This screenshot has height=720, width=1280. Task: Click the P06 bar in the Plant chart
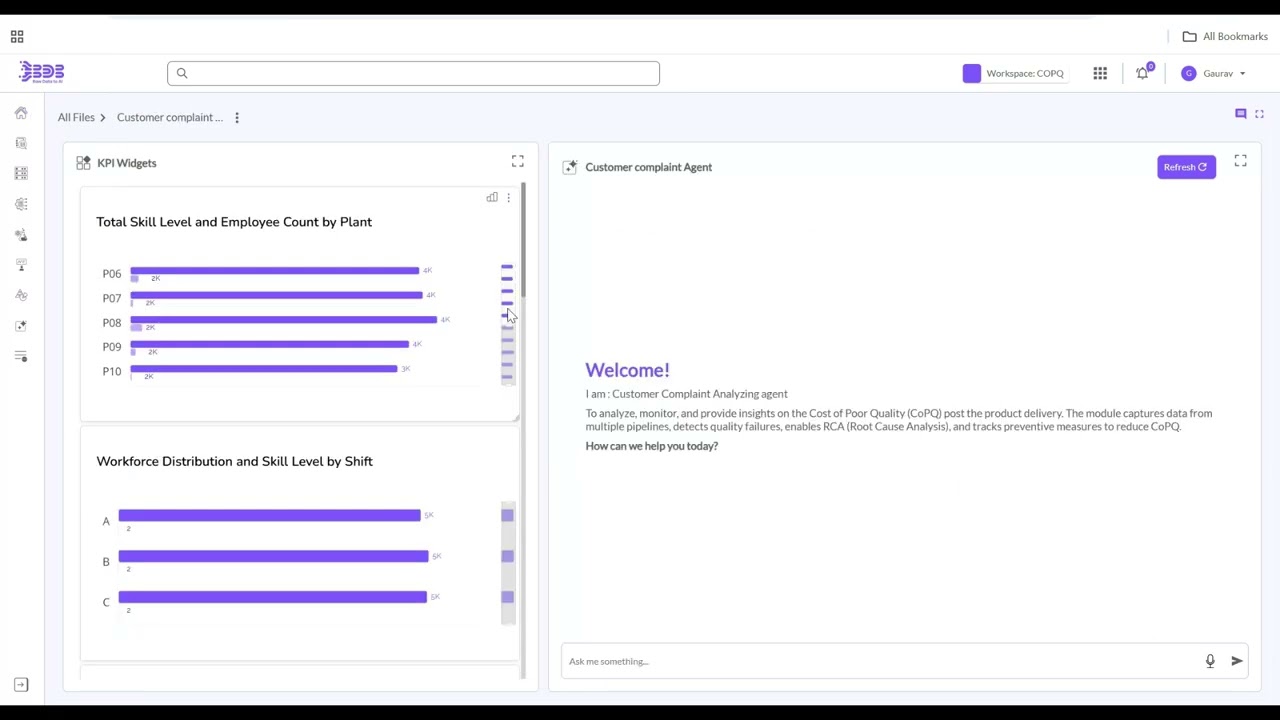click(x=274, y=270)
